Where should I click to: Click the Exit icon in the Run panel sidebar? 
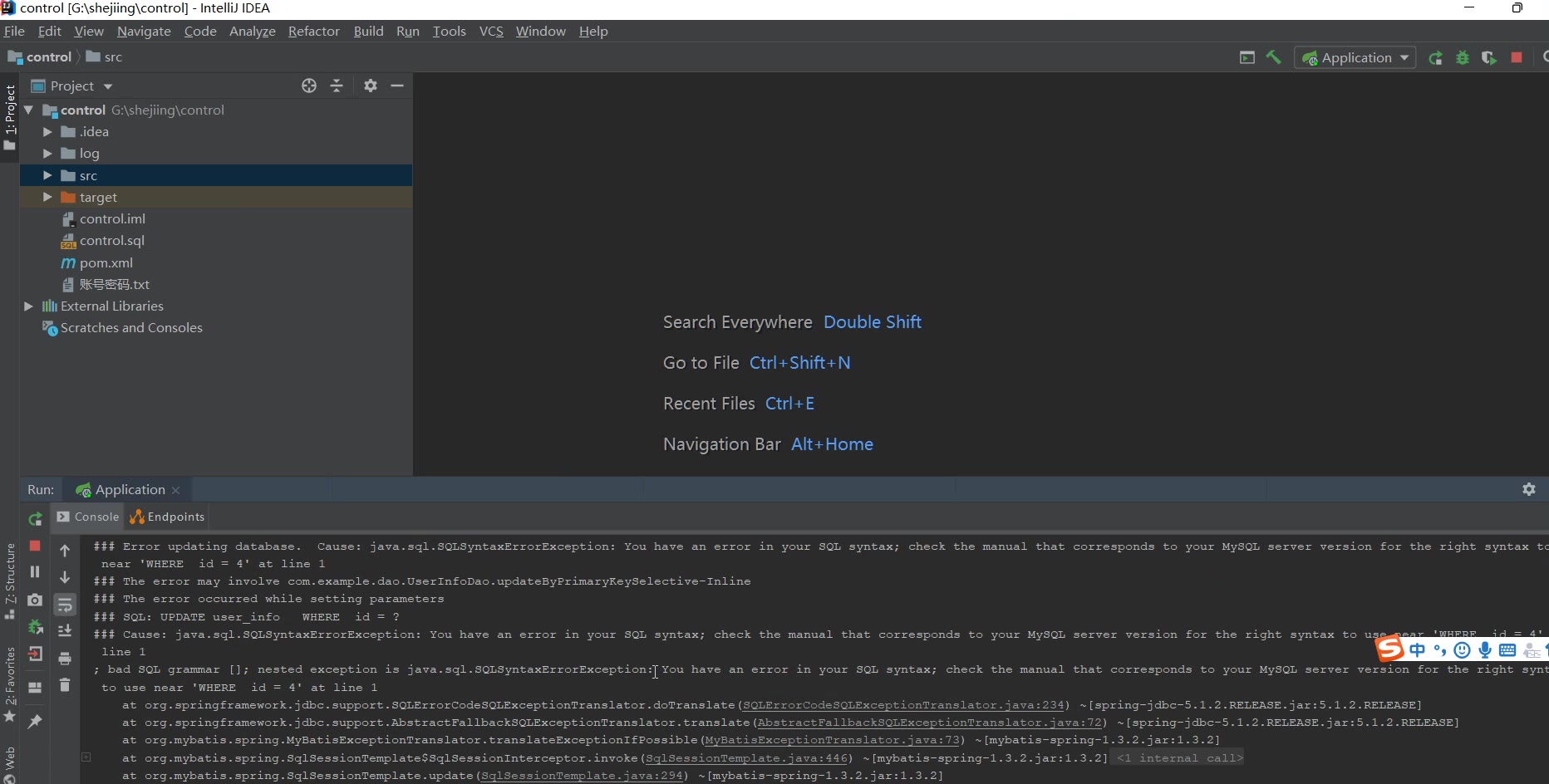(35, 654)
